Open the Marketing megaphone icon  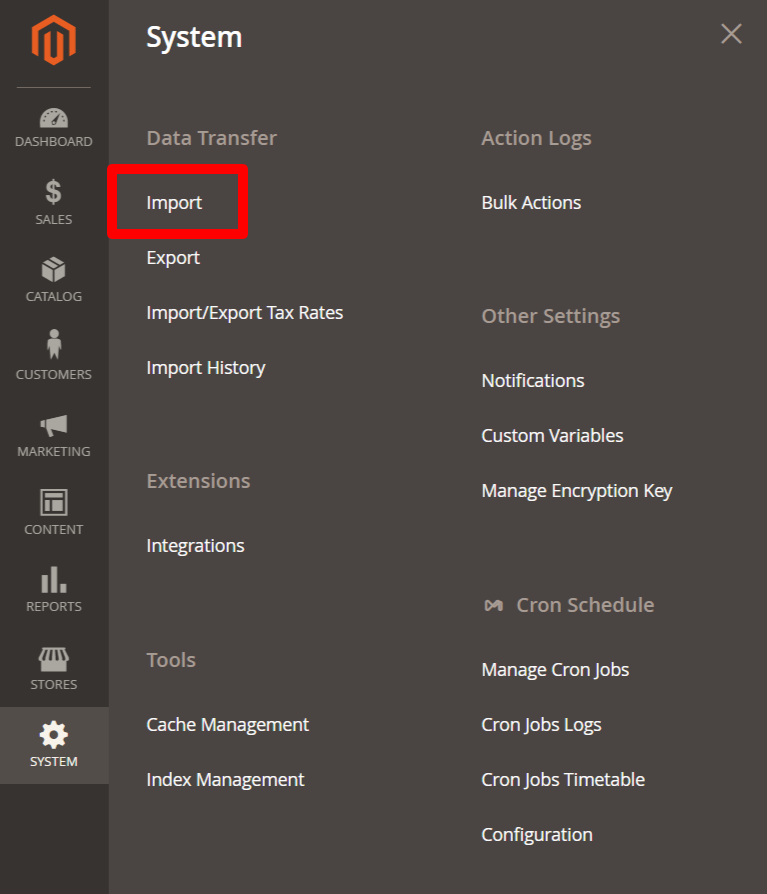54,425
